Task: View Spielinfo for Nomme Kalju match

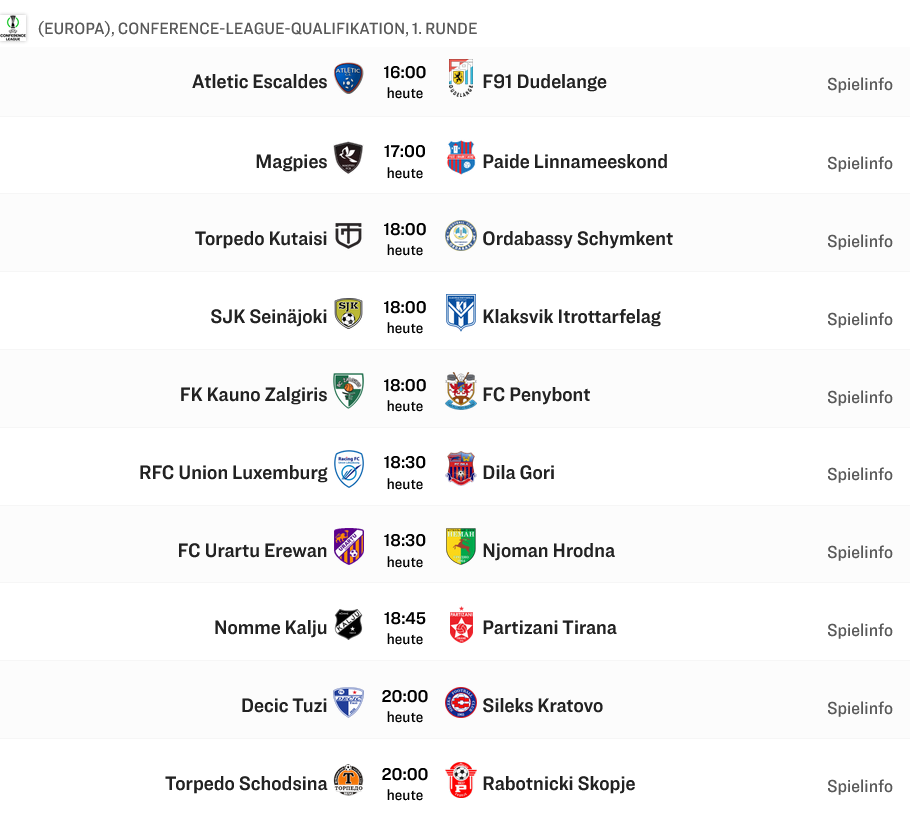Action: tap(859, 630)
